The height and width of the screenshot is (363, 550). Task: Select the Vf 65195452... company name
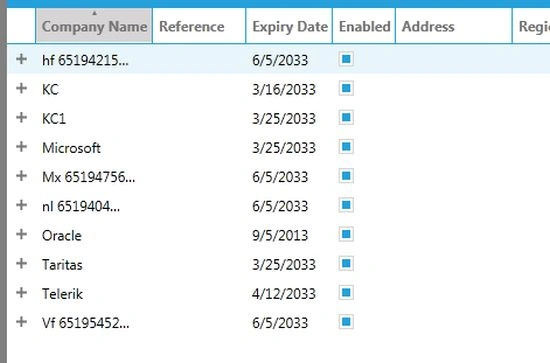coord(86,323)
